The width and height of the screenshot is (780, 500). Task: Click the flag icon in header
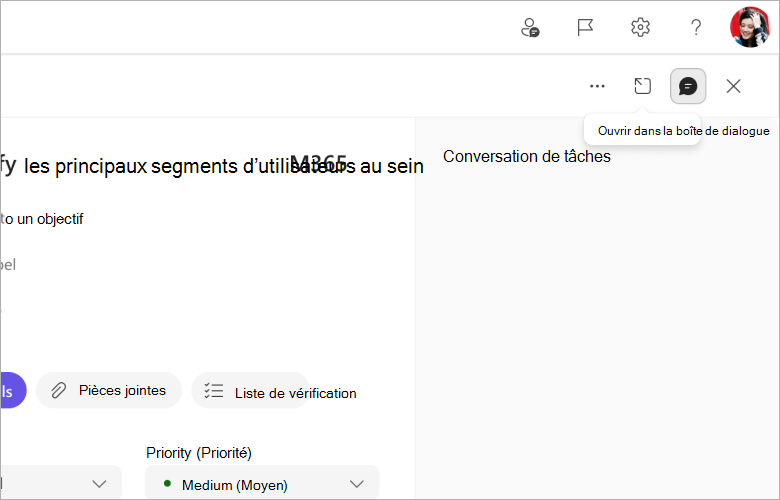585,27
